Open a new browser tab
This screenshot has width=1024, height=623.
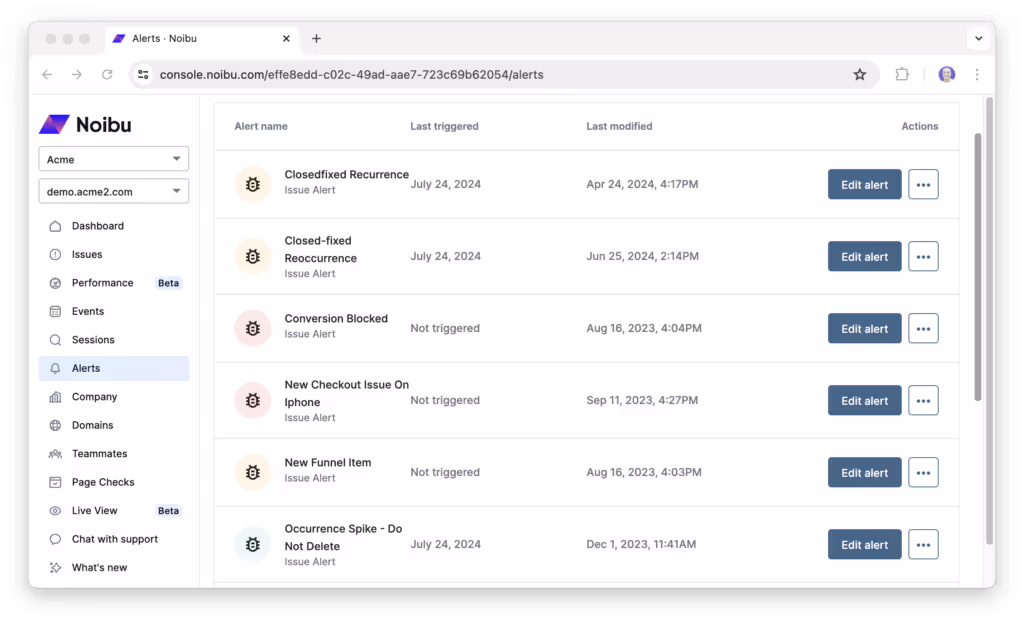click(316, 39)
